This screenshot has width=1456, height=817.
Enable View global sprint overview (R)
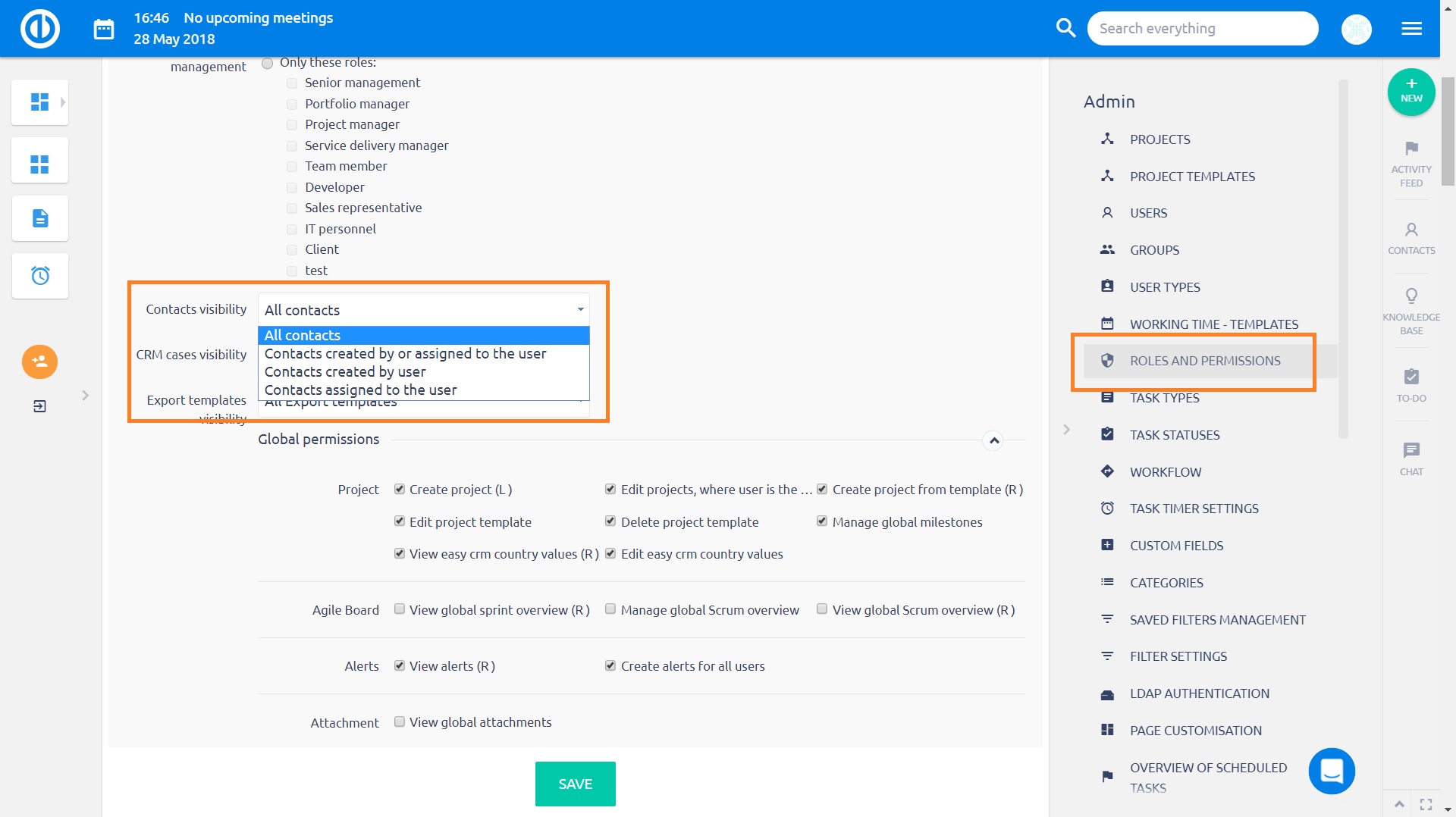point(400,609)
